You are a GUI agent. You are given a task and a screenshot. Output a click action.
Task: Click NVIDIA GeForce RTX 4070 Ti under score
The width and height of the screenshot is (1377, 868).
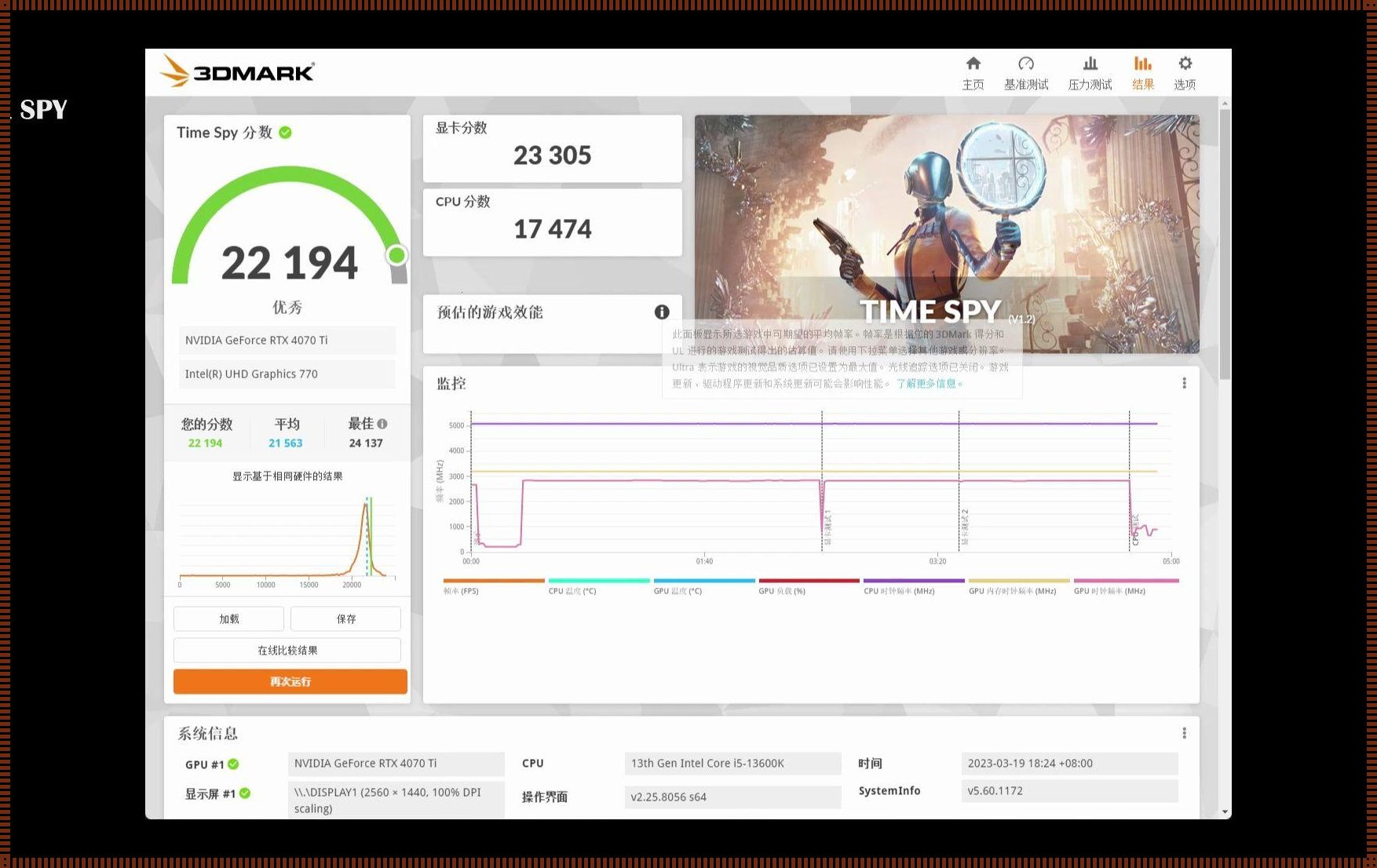click(x=287, y=340)
